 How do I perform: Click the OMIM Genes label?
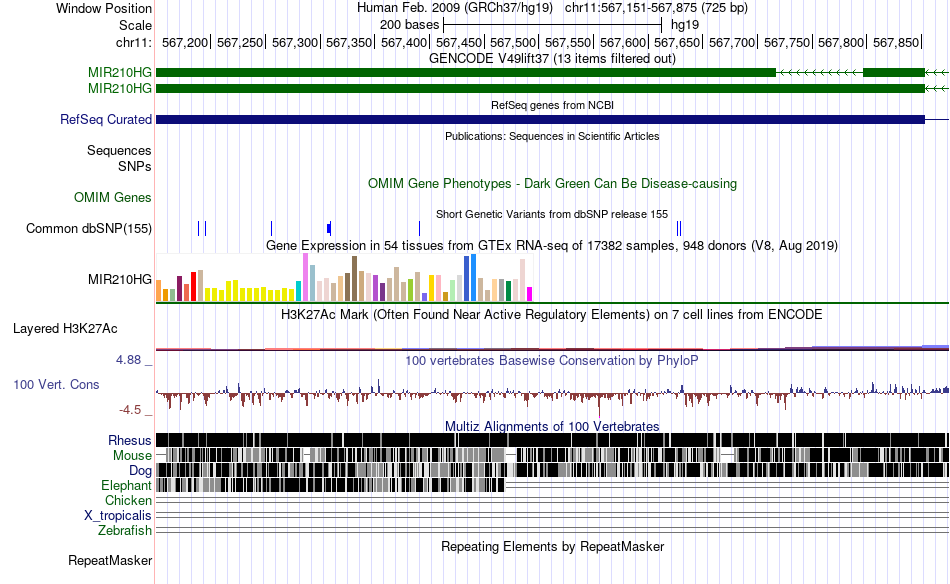point(112,197)
